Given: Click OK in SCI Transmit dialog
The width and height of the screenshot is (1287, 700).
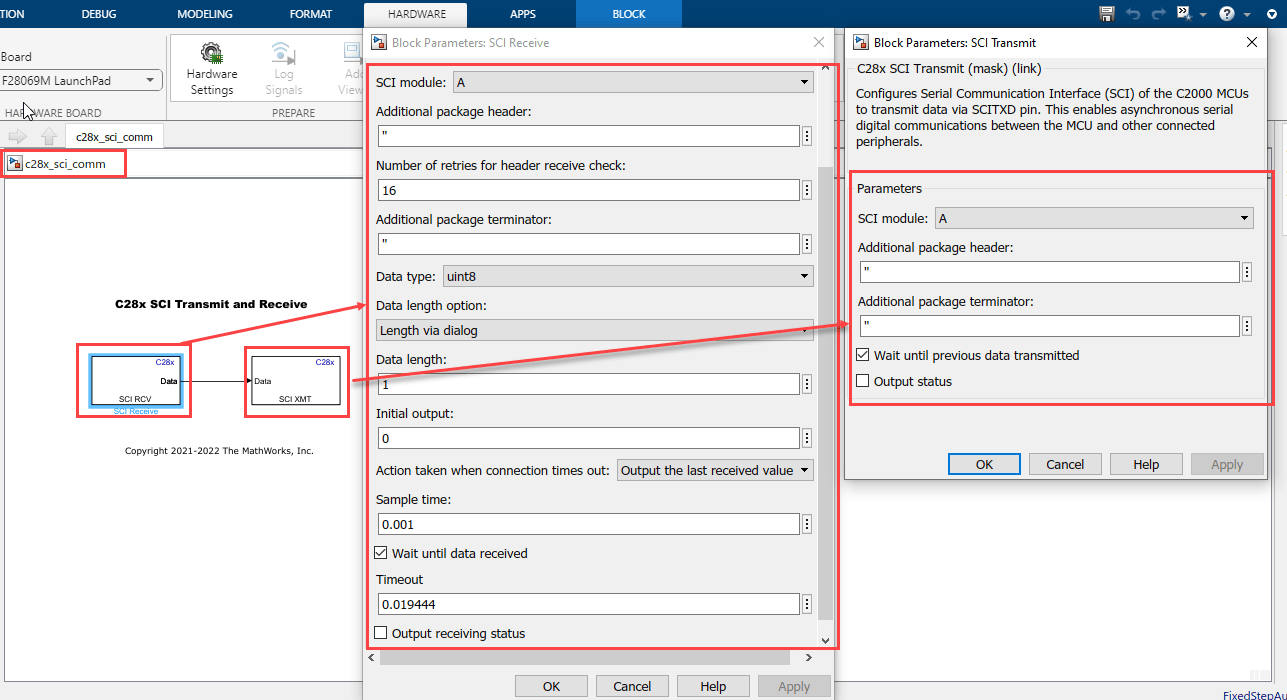Looking at the screenshot, I should coord(984,464).
